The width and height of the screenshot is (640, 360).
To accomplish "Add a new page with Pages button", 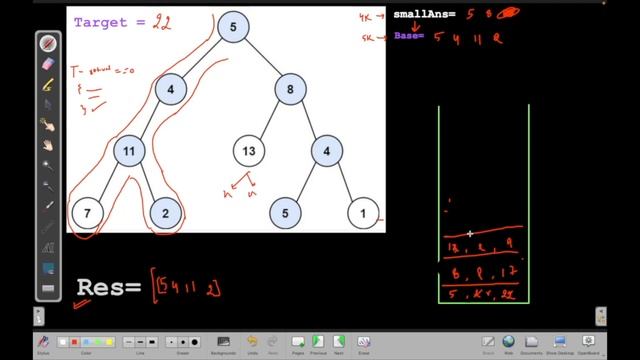I will [298, 344].
